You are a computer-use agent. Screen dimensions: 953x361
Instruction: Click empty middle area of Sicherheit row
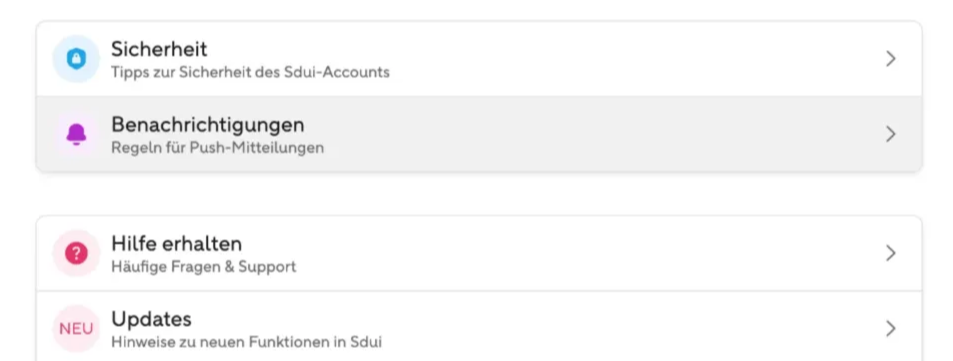coord(608,59)
